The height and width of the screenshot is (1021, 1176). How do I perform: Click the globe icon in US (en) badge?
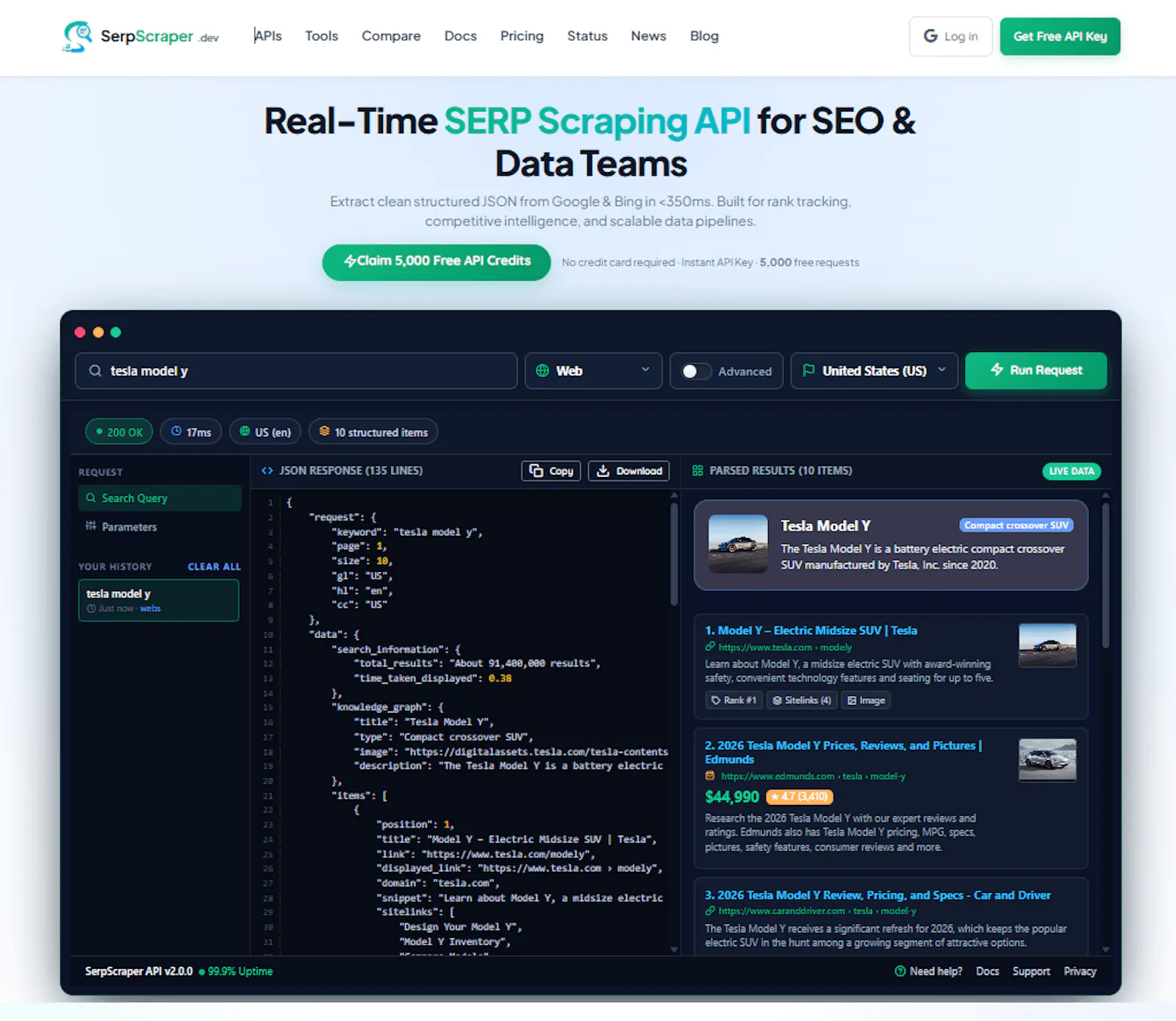click(245, 431)
